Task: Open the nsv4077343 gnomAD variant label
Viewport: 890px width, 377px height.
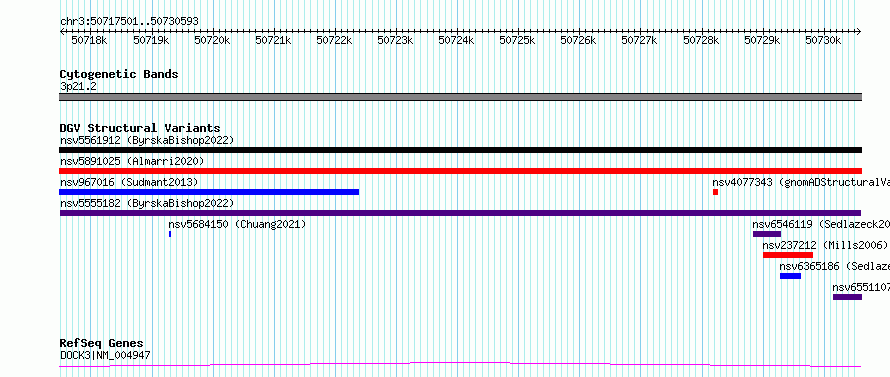Action: coord(801,182)
